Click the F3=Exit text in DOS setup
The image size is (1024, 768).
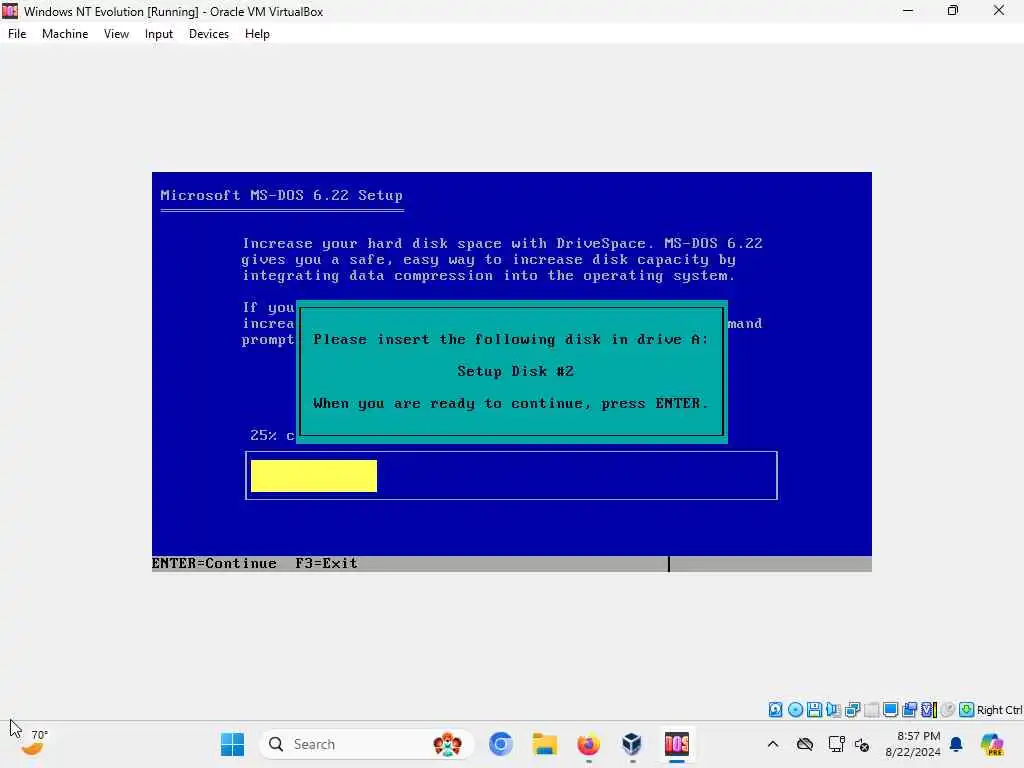tap(326, 564)
